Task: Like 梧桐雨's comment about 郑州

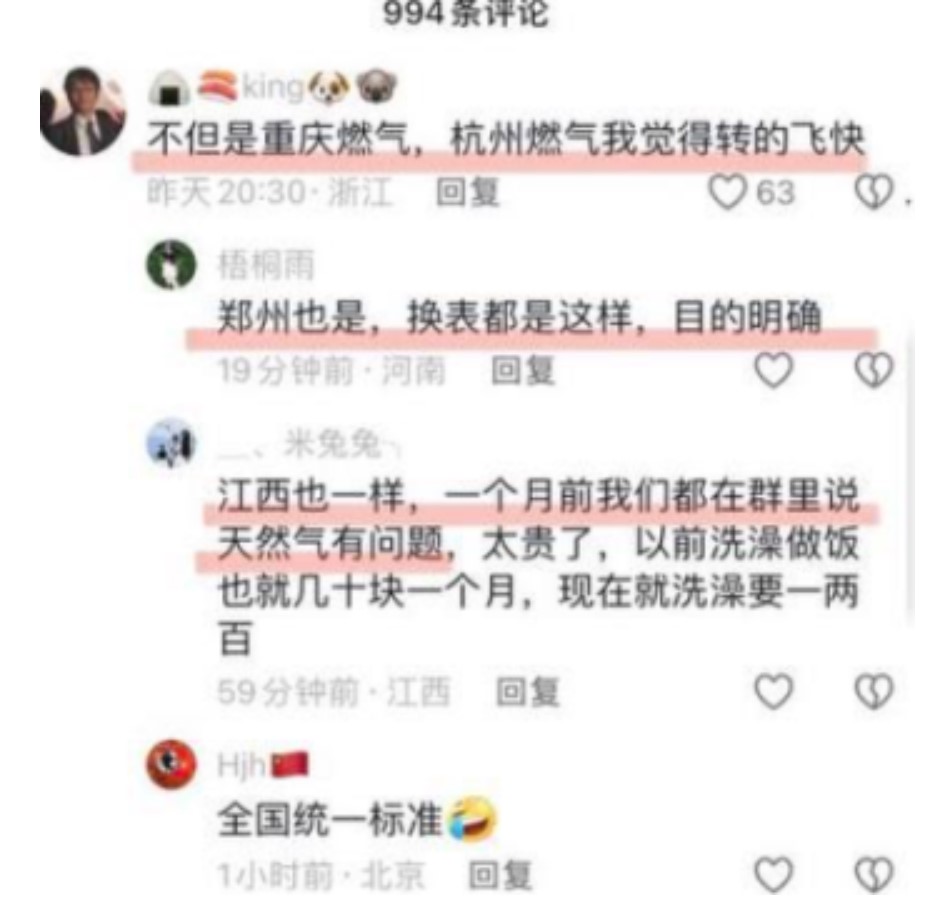Action: [773, 370]
